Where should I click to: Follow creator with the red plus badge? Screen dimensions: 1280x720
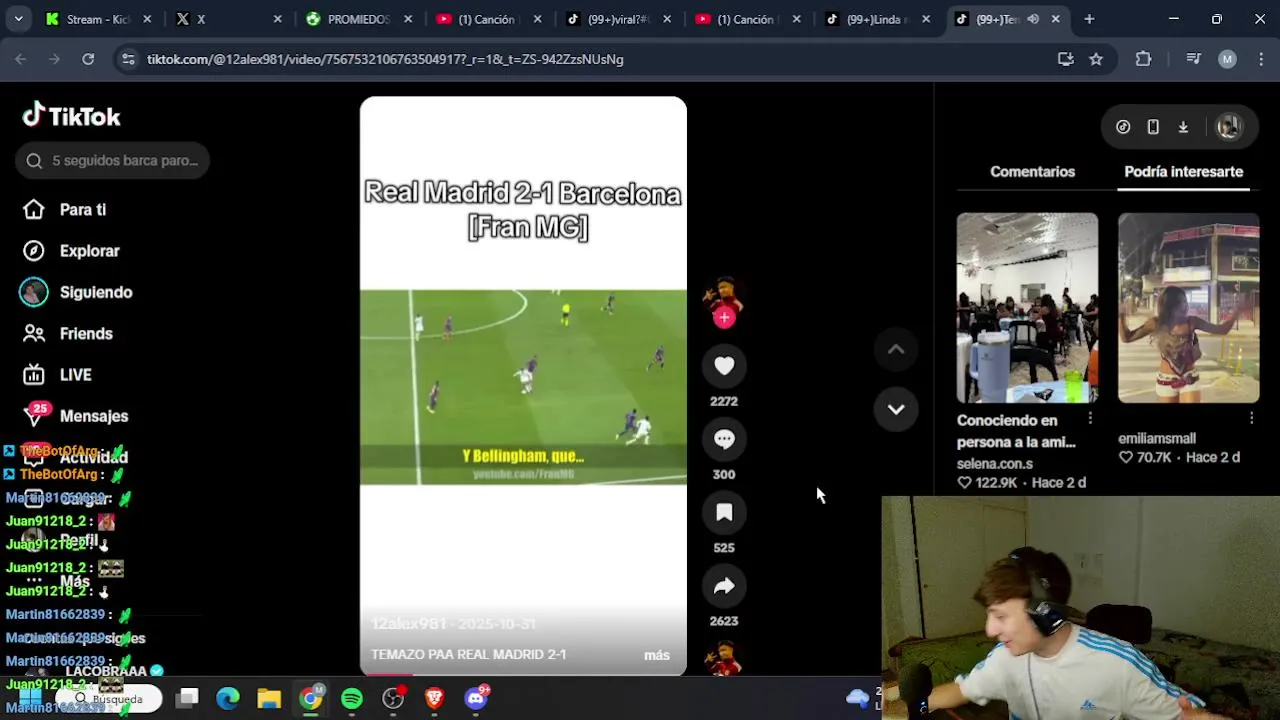click(x=724, y=317)
